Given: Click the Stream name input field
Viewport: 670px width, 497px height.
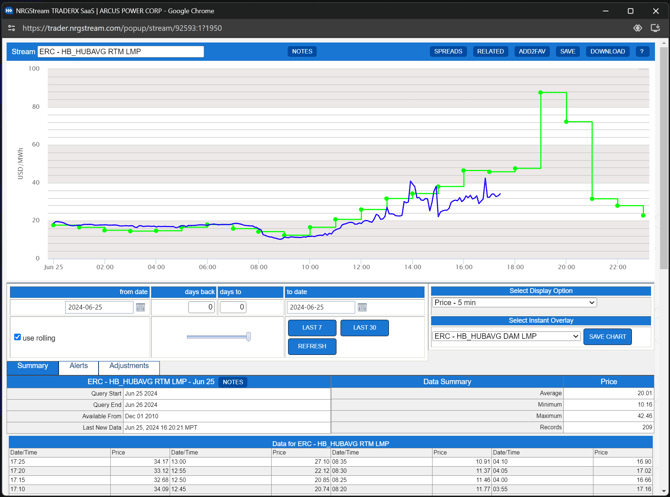Looking at the screenshot, I should (120, 52).
